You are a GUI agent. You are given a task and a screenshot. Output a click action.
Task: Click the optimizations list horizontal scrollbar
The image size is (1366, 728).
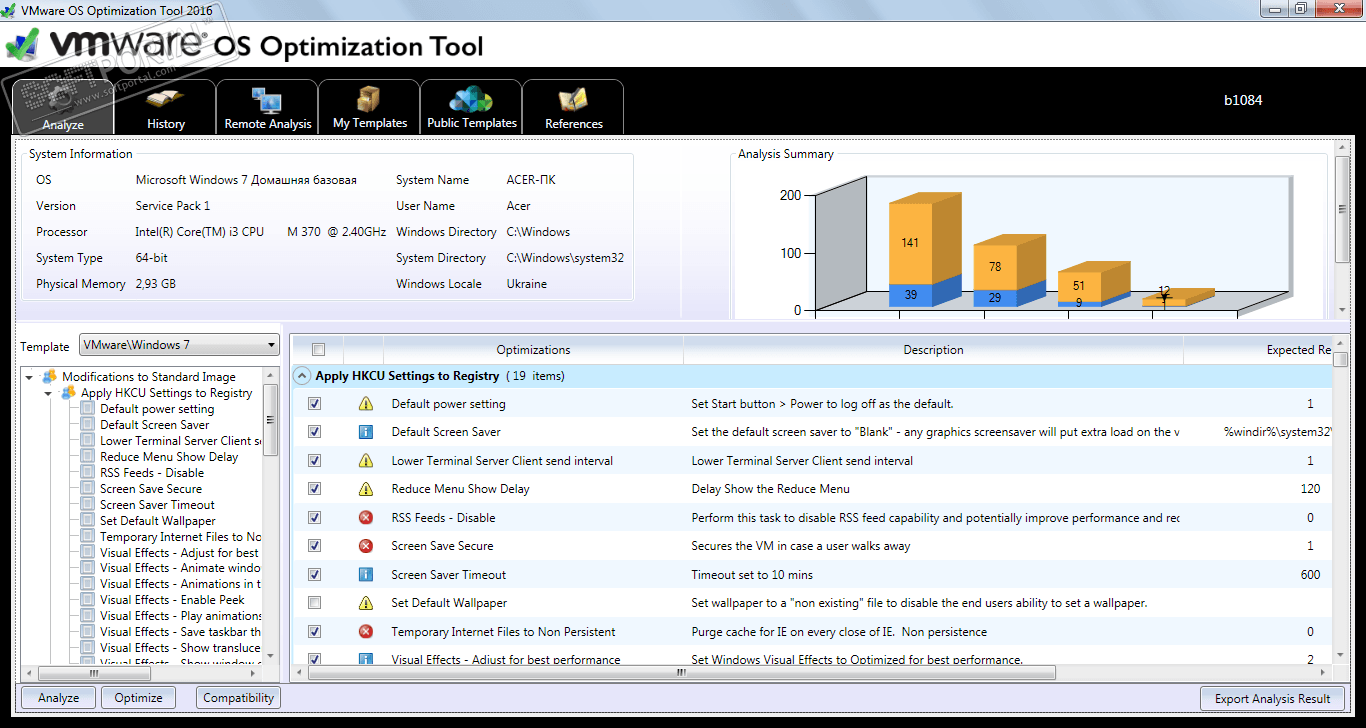[682, 673]
